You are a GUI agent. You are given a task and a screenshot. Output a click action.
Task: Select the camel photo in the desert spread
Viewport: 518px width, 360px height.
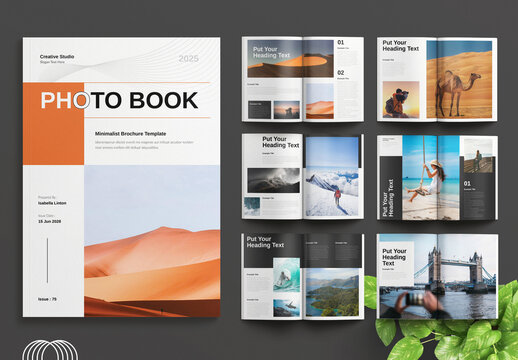[x=459, y=79]
